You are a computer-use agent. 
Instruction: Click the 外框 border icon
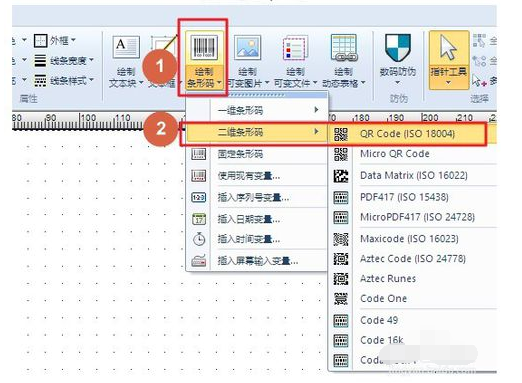(x=41, y=41)
